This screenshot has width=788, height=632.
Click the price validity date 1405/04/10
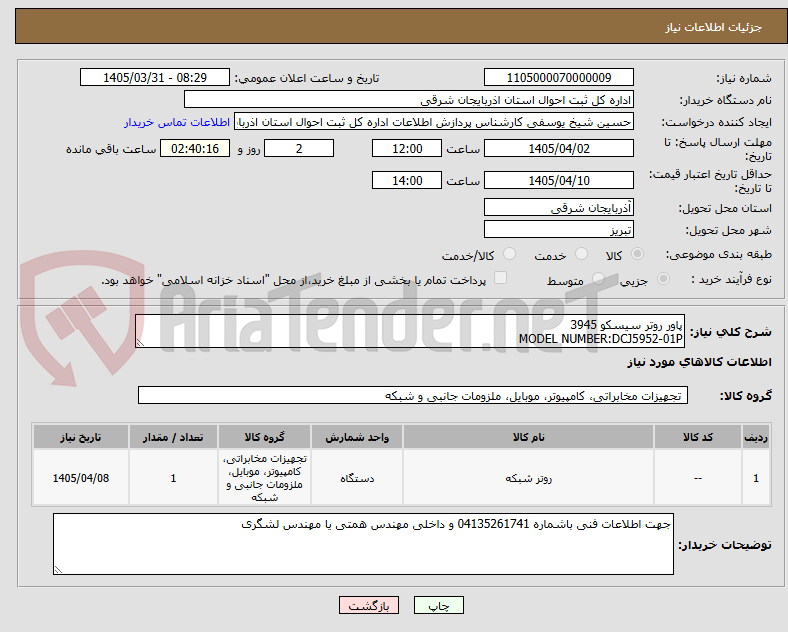(x=558, y=180)
